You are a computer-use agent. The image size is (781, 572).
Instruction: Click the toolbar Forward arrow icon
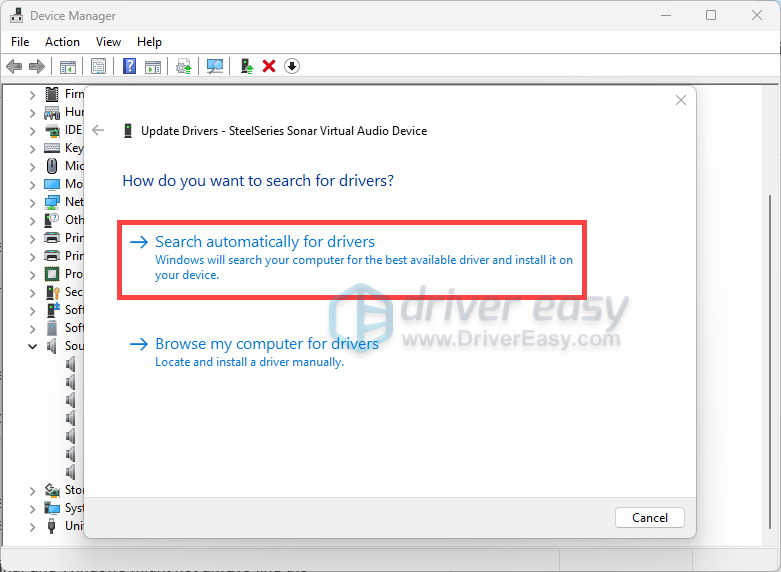point(37,66)
